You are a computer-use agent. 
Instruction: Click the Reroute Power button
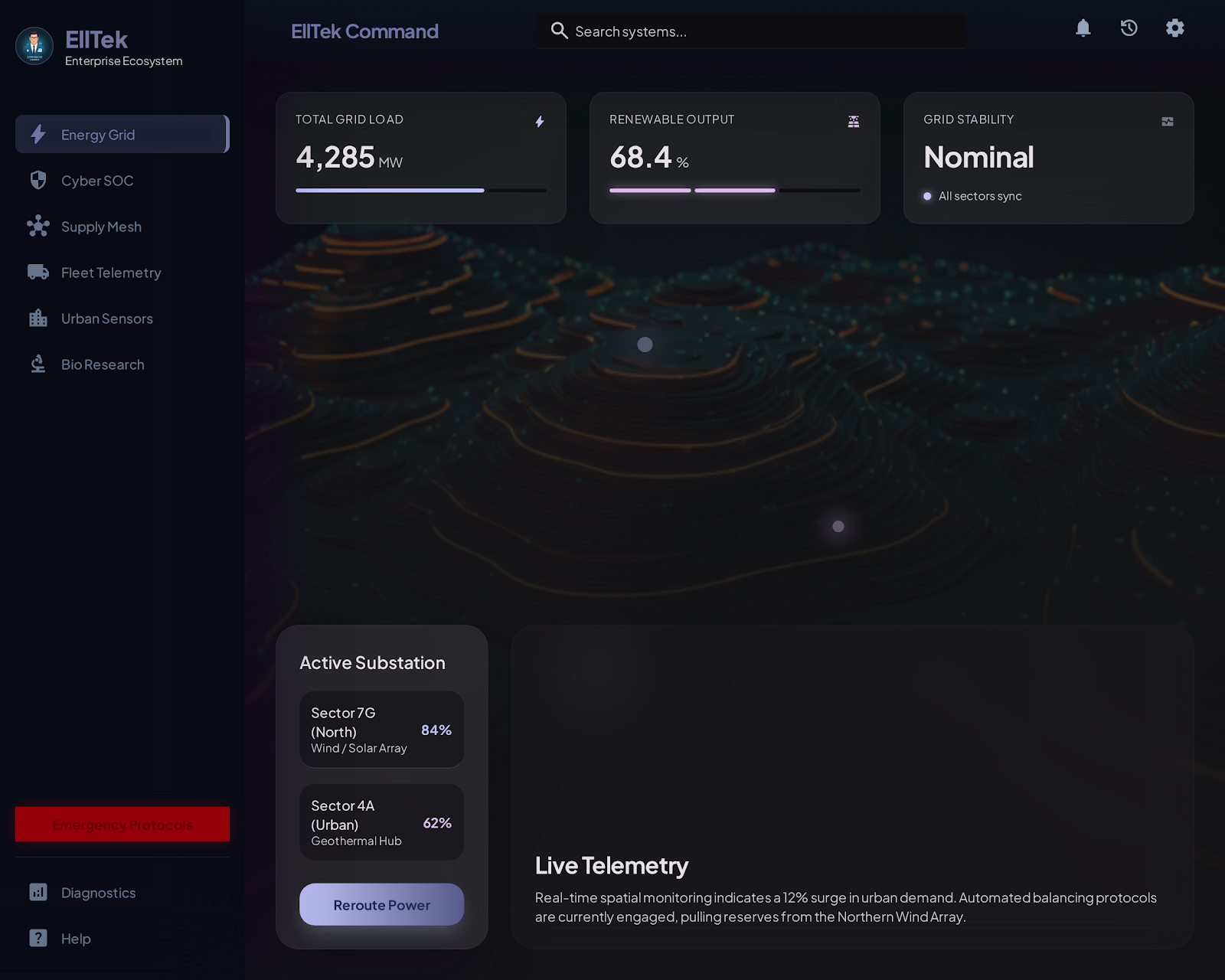(x=381, y=904)
